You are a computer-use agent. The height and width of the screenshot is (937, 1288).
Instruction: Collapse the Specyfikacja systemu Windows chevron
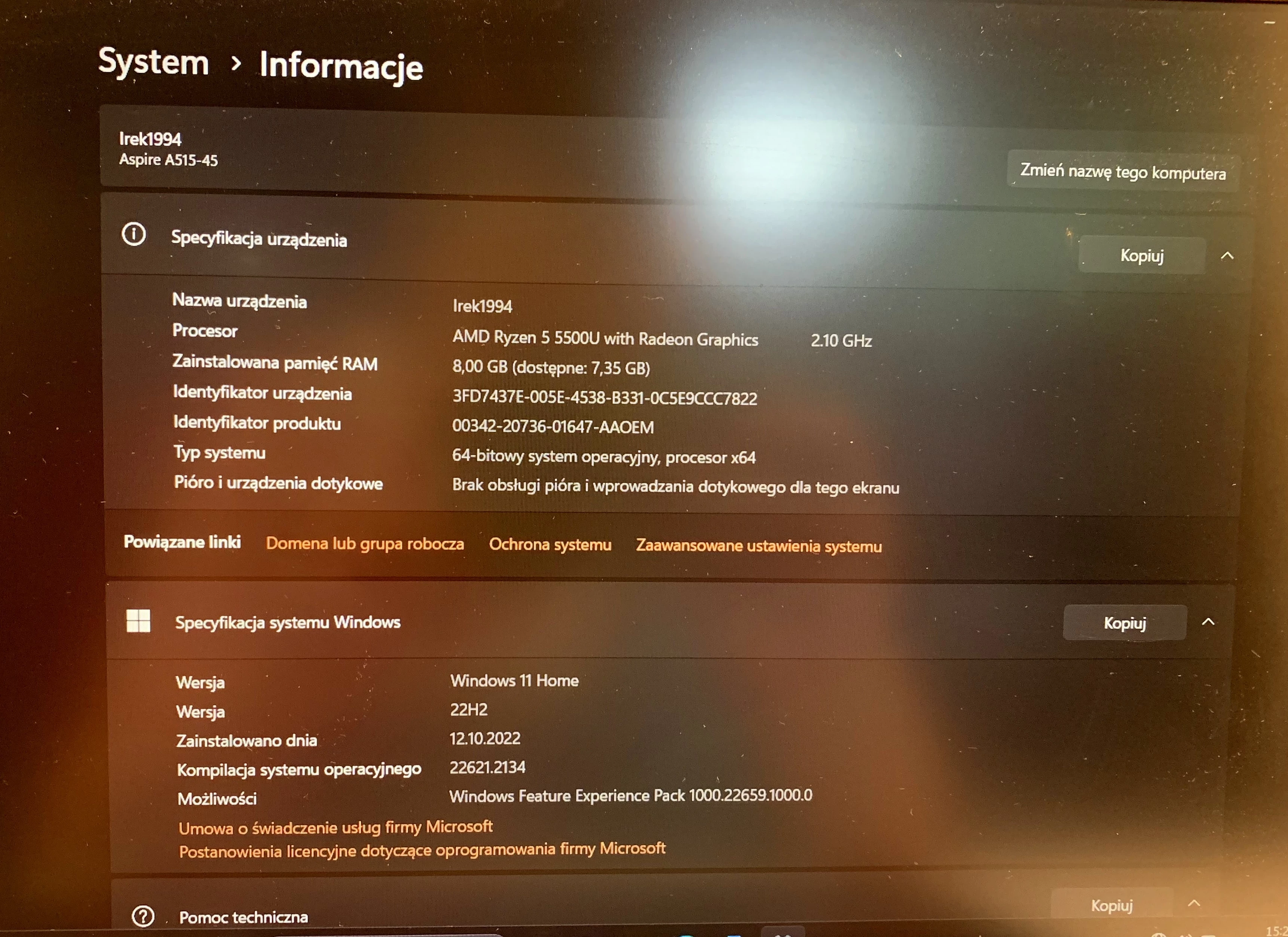coord(1208,622)
